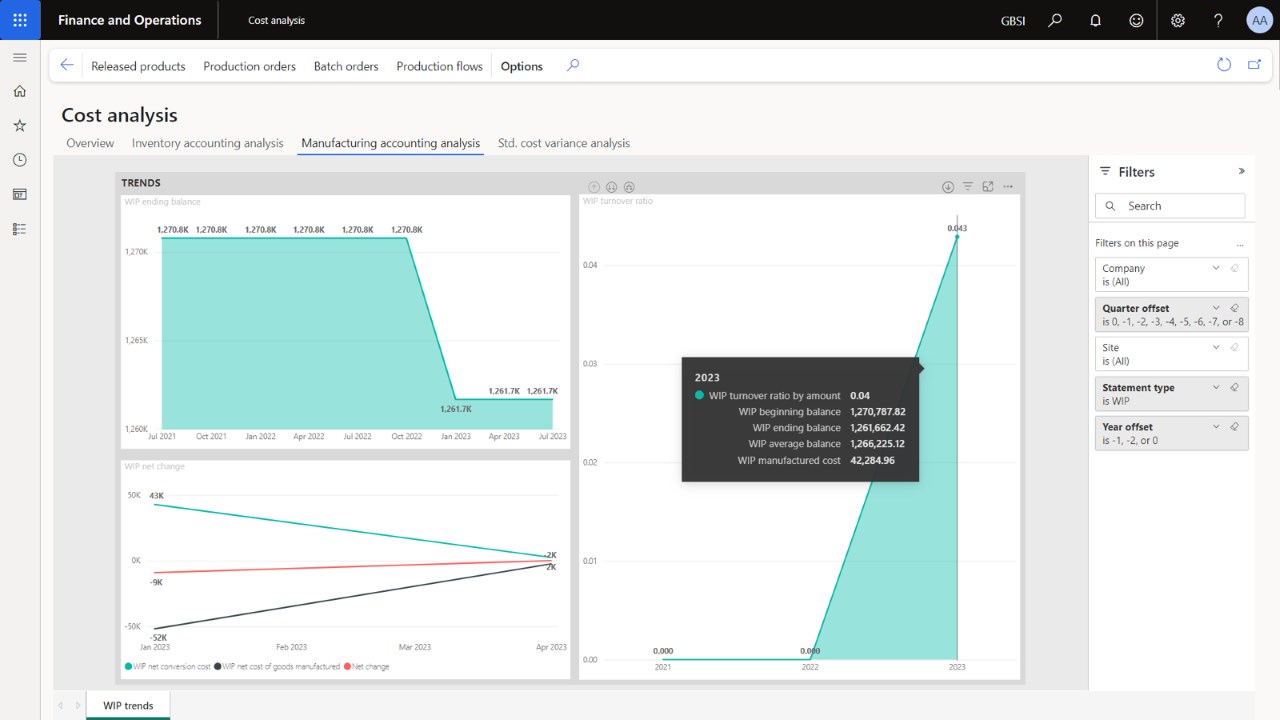The height and width of the screenshot is (720, 1280).
Task: Toggle WIP net cost of goods manufactured legend
Action: pyautogui.click(x=279, y=666)
